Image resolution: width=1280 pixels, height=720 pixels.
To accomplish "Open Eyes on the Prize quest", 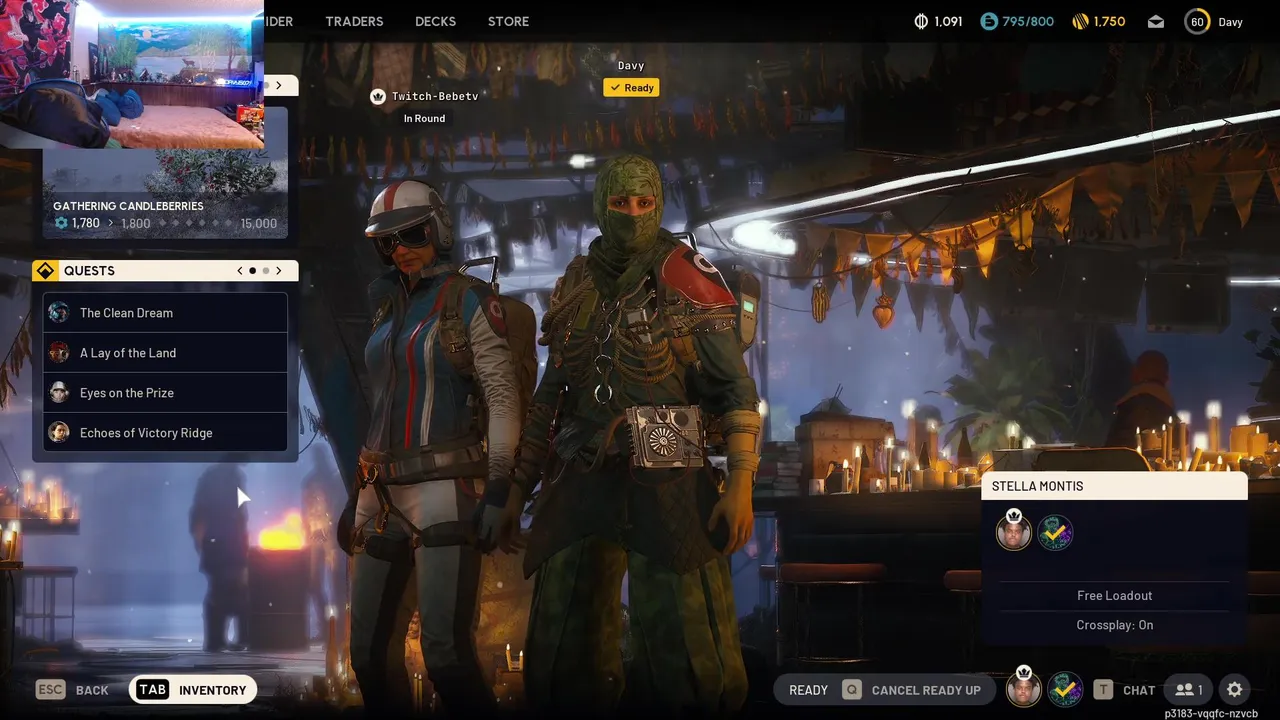I will [x=165, y=393].
